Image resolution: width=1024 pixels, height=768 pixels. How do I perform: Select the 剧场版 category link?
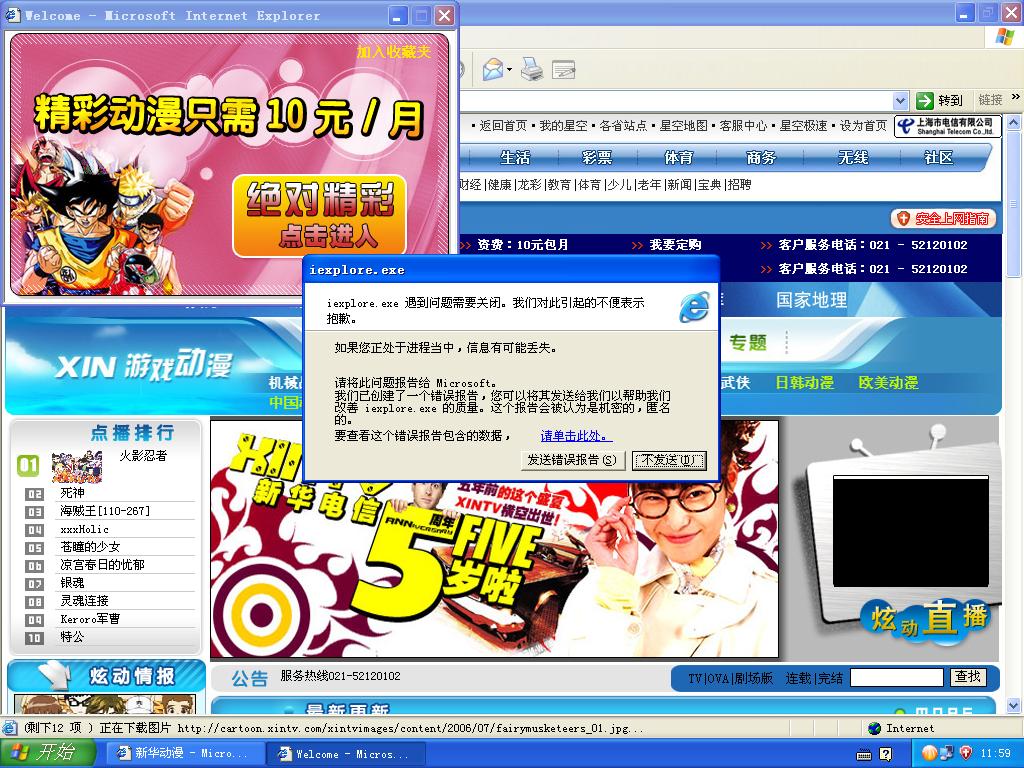point(754,679)
